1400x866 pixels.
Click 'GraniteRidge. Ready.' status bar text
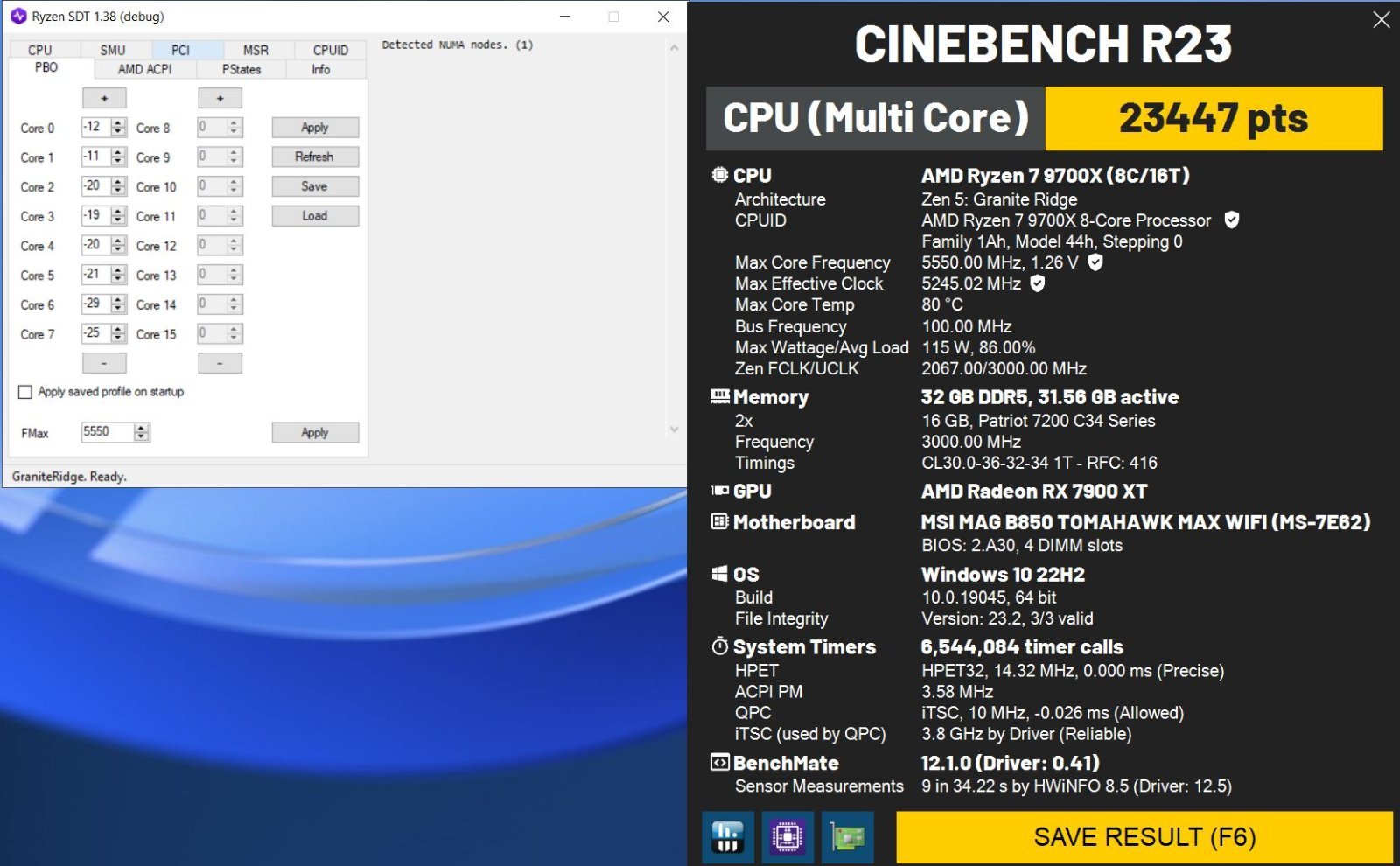69,476
